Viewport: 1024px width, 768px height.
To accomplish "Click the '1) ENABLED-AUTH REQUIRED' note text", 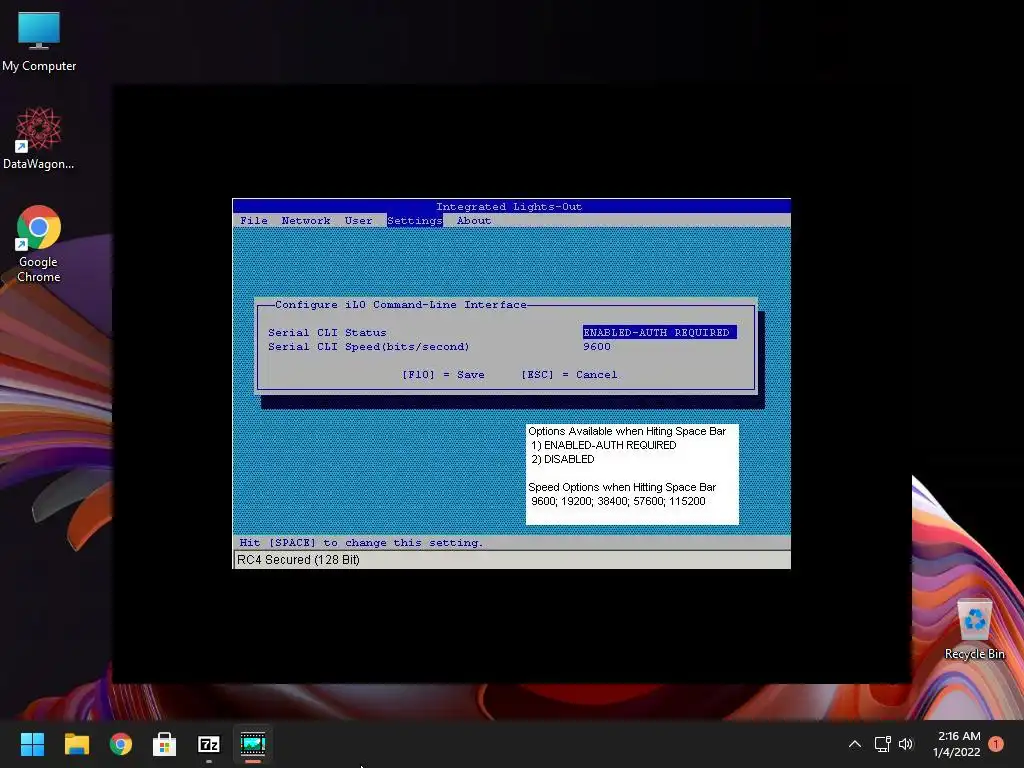I will (603, 445).
